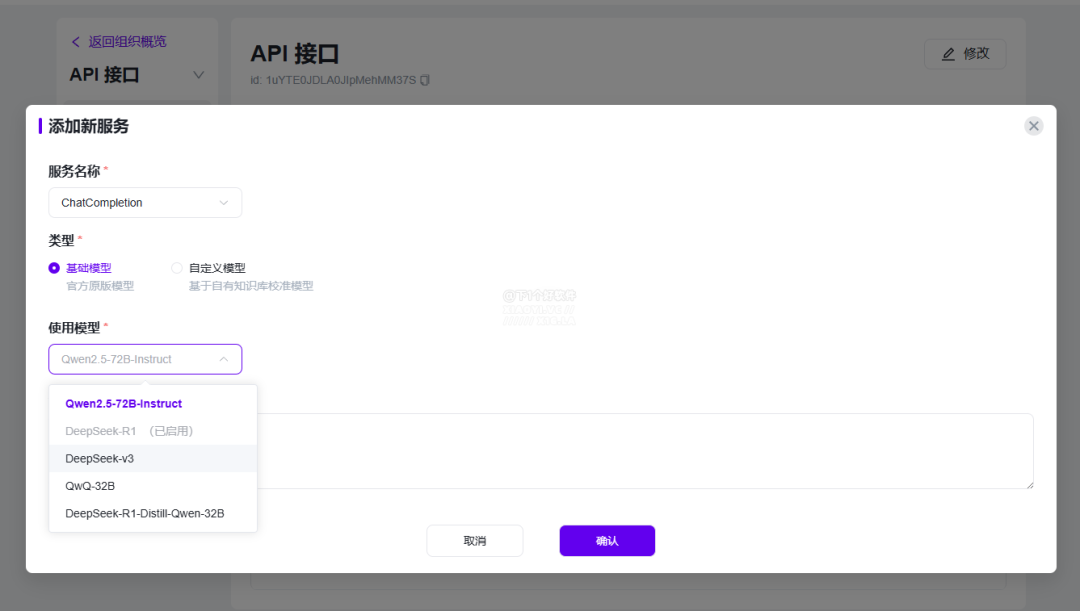Confirm with the 确认 button
1080x611 pixels.
point(607,541)
